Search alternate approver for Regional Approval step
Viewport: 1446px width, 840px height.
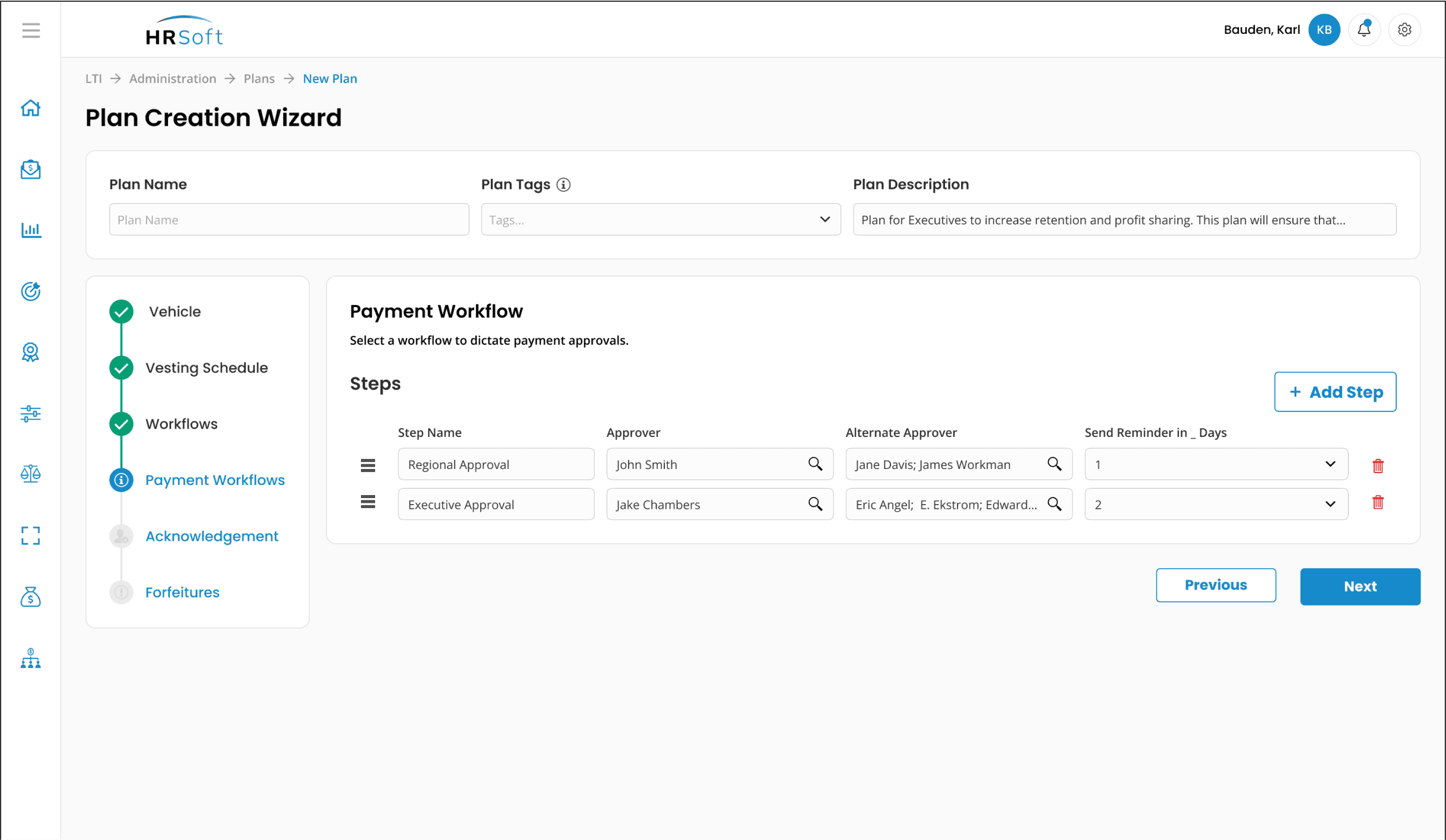coord(1055,464)
